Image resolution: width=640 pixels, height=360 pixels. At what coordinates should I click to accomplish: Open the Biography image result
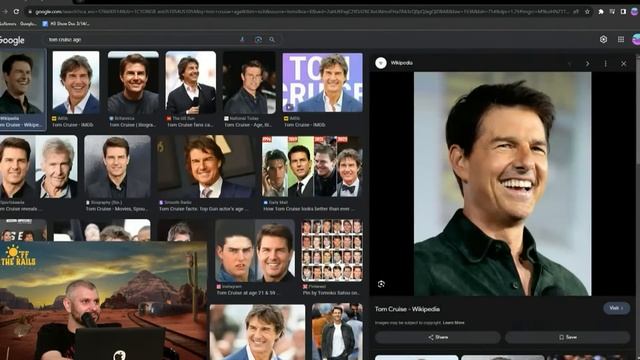(117, 167)
